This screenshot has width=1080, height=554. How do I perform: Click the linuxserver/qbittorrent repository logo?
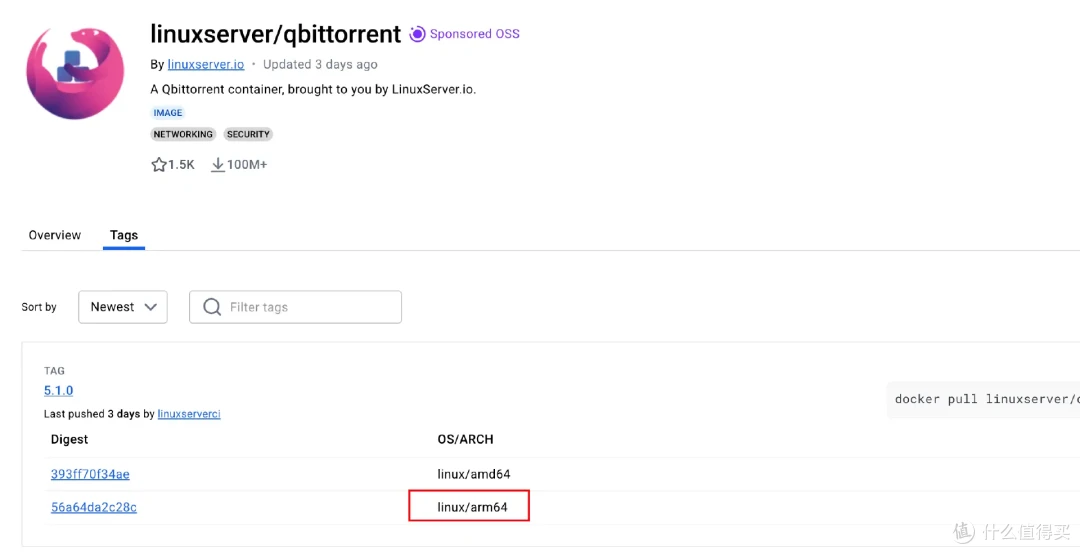[75, 73]
